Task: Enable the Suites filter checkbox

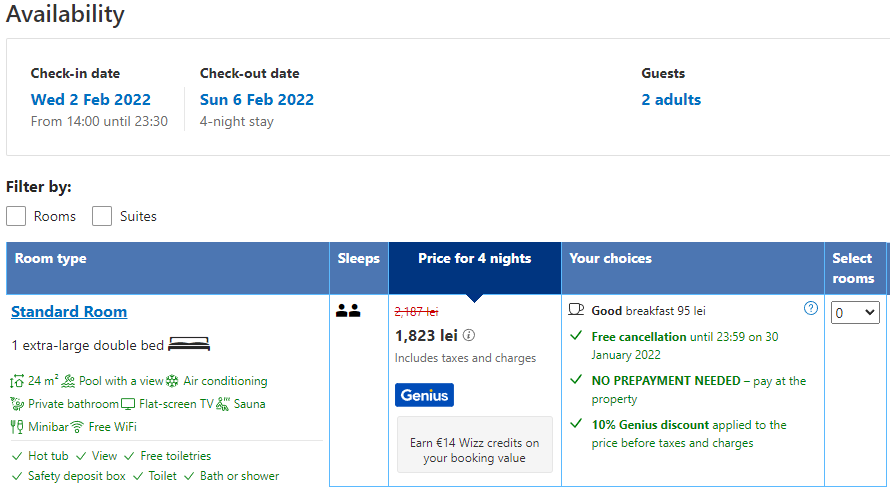Action: 102,216
